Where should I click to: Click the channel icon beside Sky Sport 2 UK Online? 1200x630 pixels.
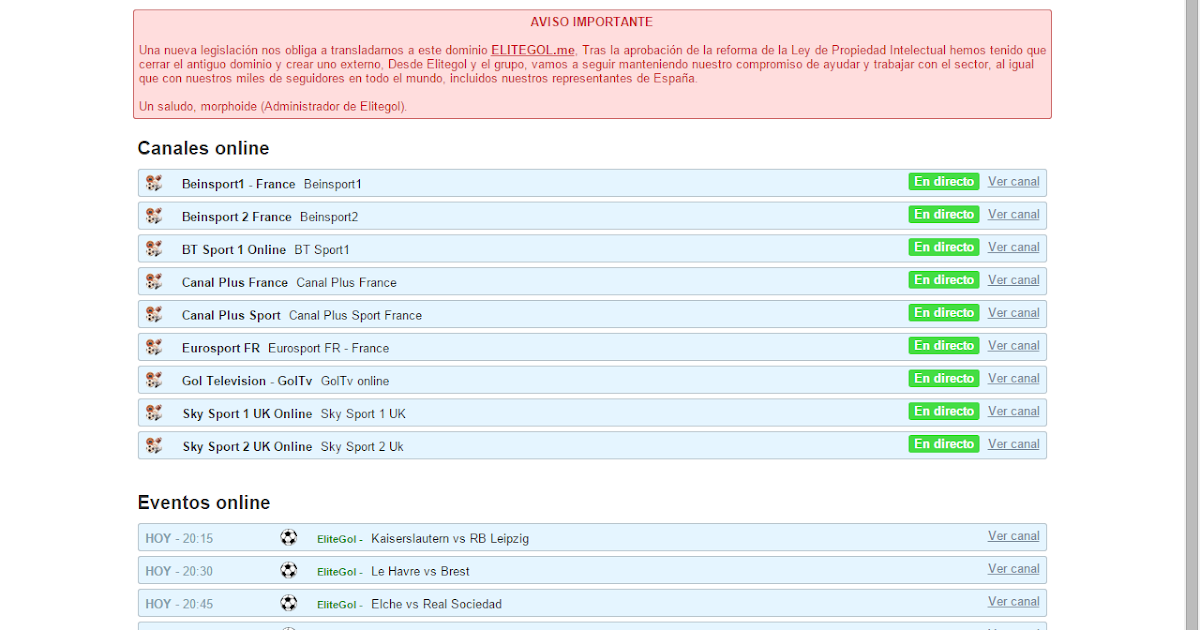pyautogui.click(x=153, y=446)
